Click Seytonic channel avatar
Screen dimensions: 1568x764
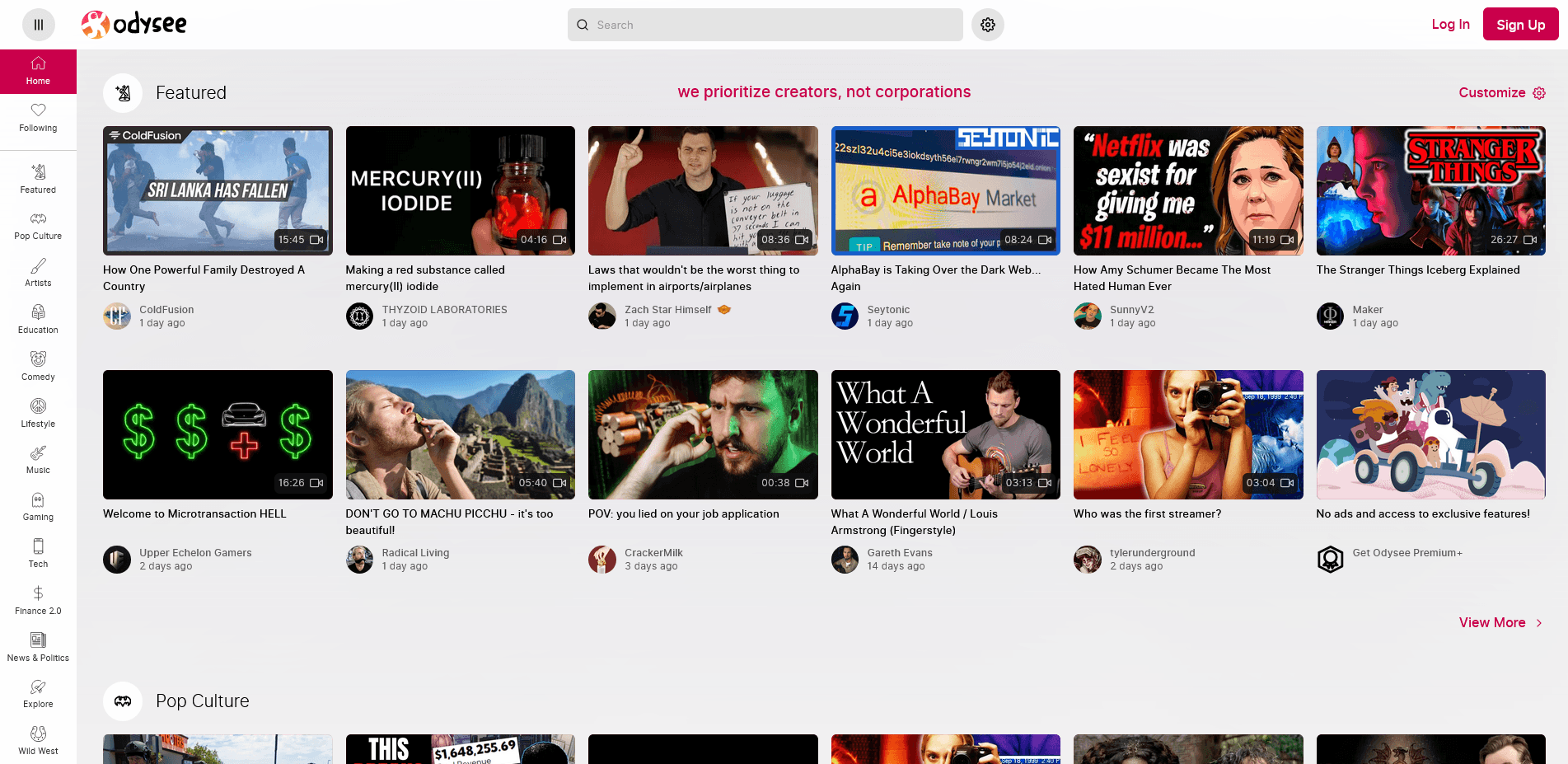click(x=845, y=316)
